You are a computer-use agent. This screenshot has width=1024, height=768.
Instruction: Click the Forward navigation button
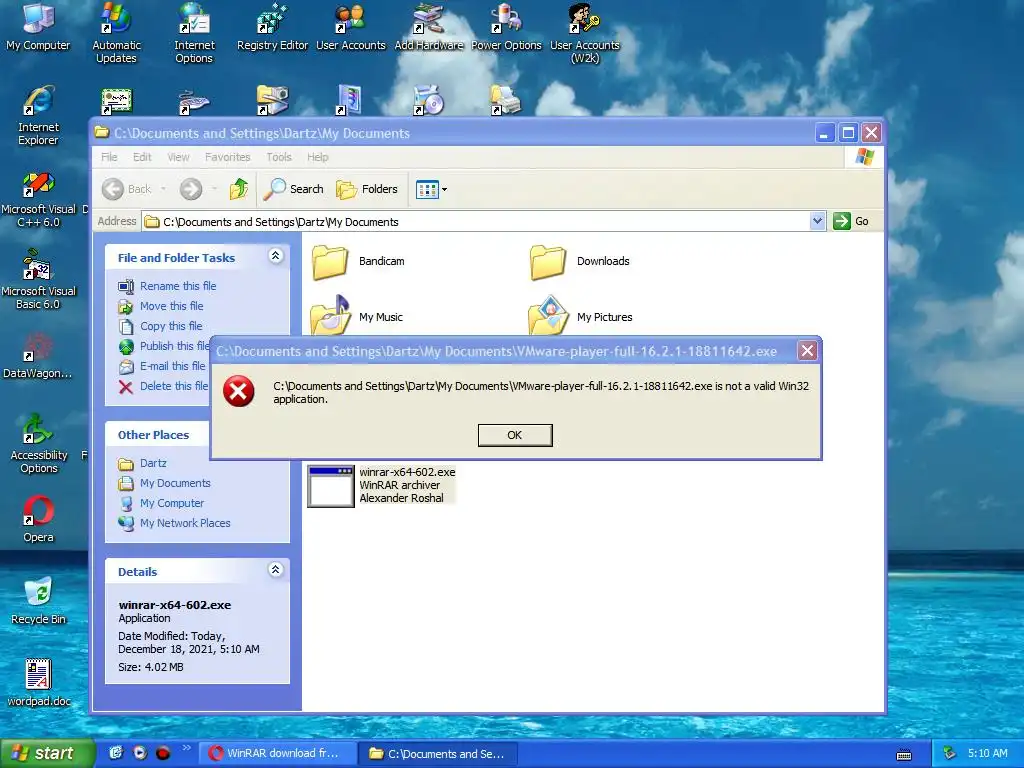(x=191, y=189)
